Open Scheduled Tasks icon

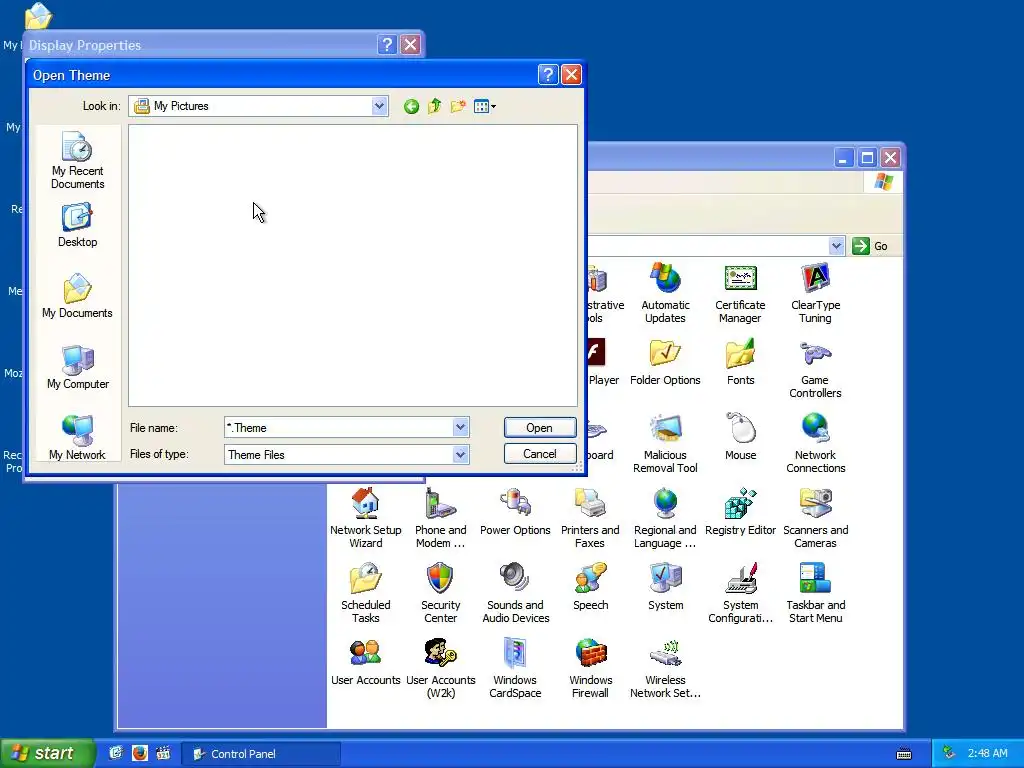click(x=365, y=594)
